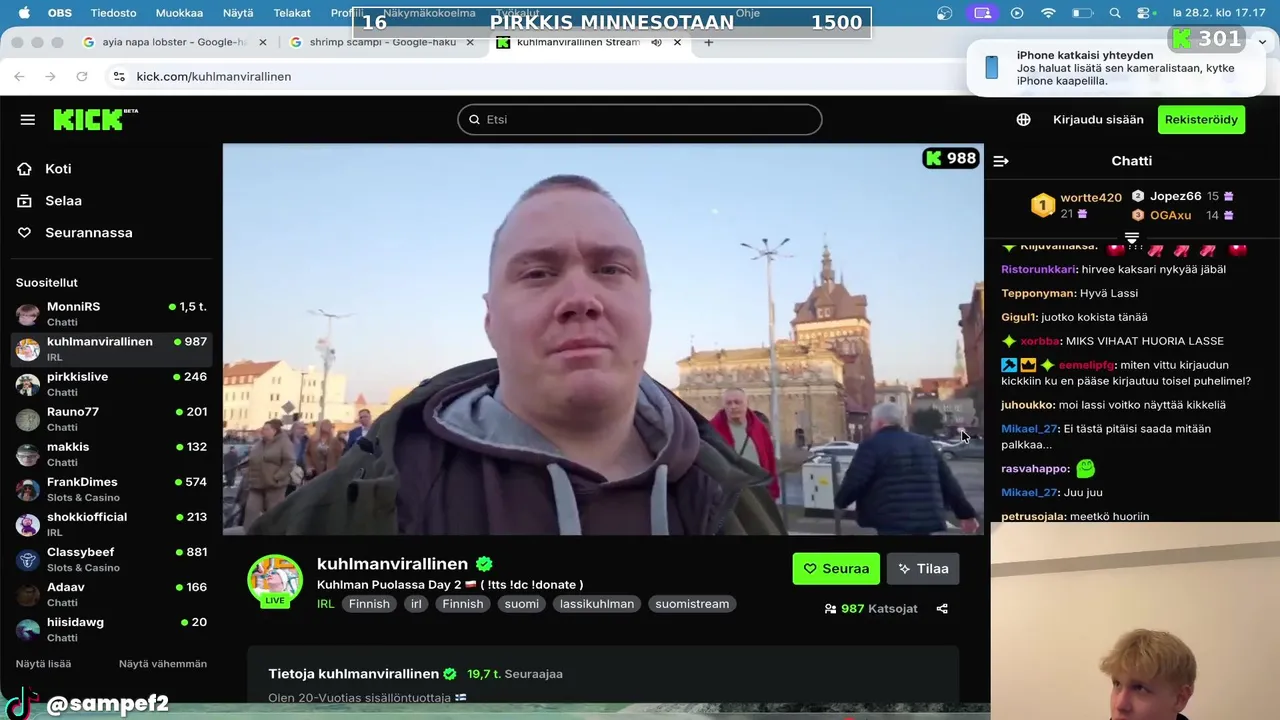Click Rekisteröidy sign up button
The width and height of the screenshot is (1280, 720).
pyautogui.click(x=1201, y=120)
